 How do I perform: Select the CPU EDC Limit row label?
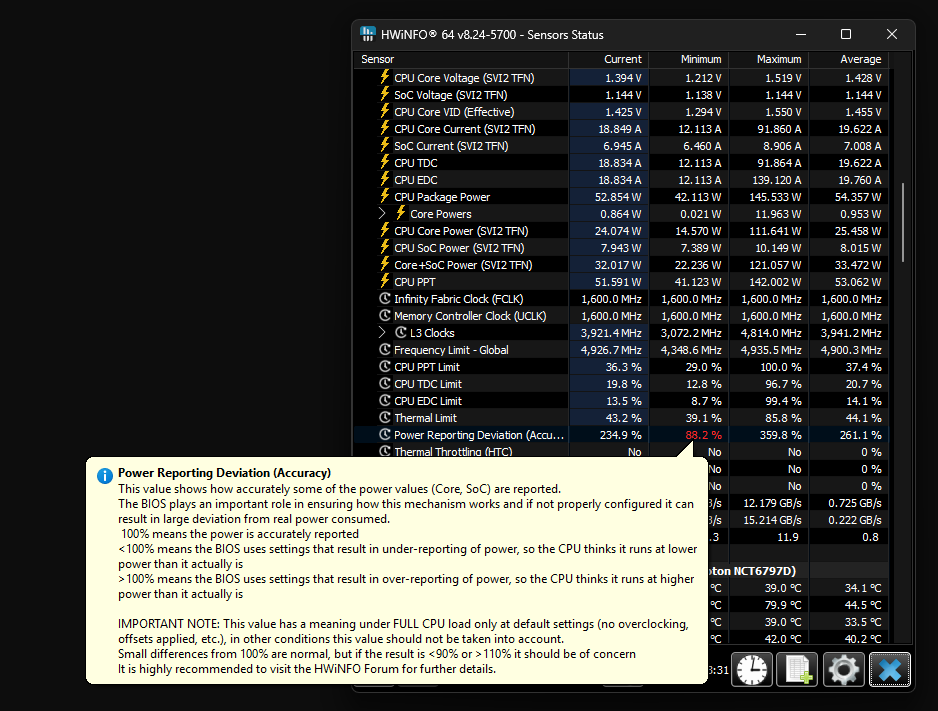[428, 401]
